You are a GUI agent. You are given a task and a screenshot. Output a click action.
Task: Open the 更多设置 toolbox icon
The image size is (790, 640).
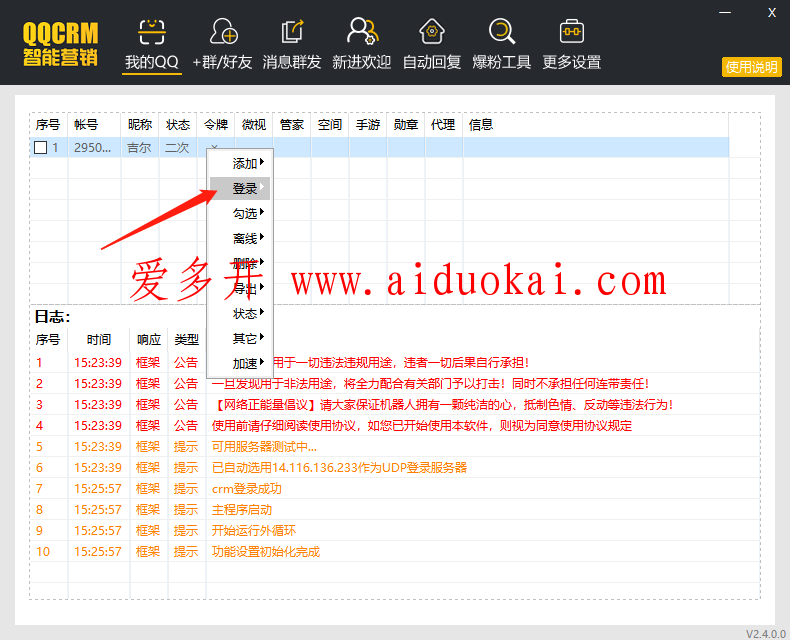tap(572, 32)
